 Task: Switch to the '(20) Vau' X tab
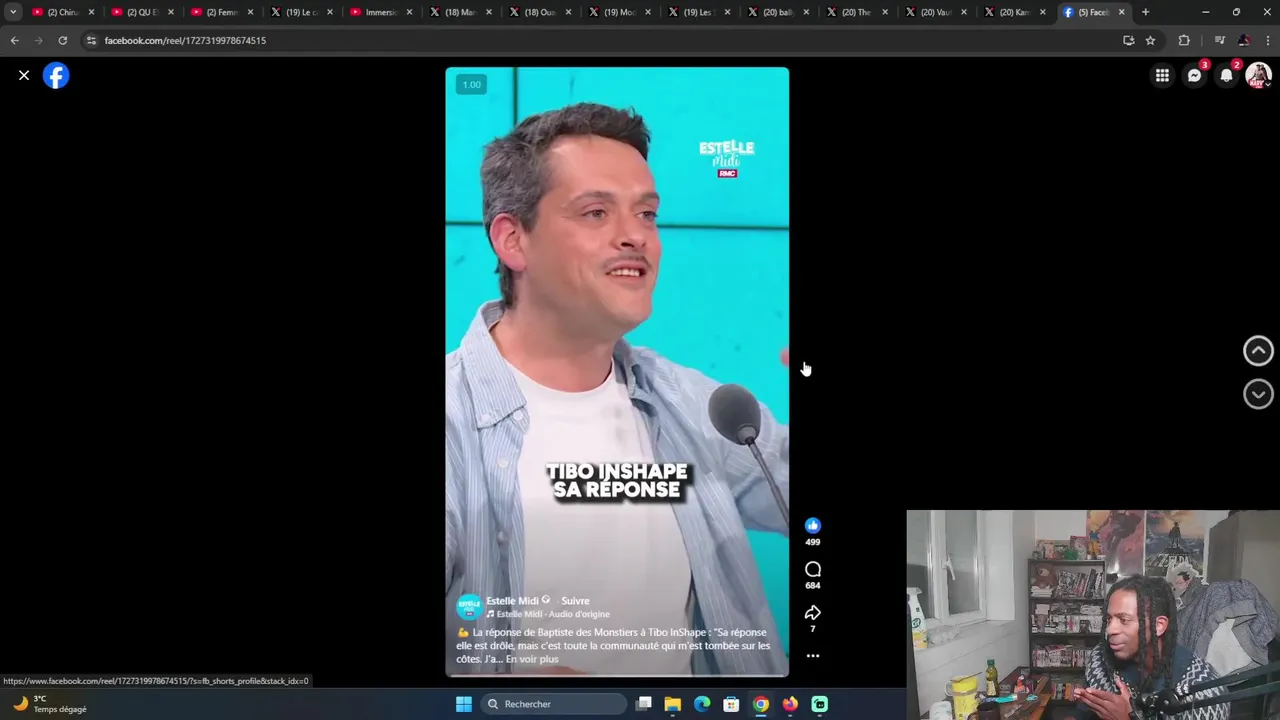[935, 12]
